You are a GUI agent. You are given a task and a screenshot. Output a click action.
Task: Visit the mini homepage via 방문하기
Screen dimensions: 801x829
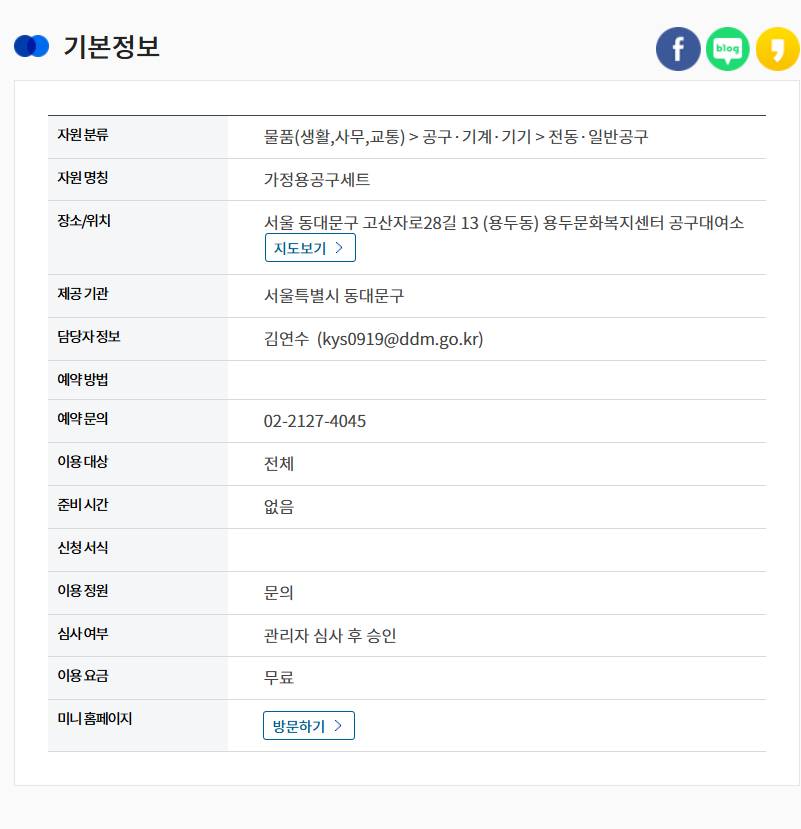[309, 726]
